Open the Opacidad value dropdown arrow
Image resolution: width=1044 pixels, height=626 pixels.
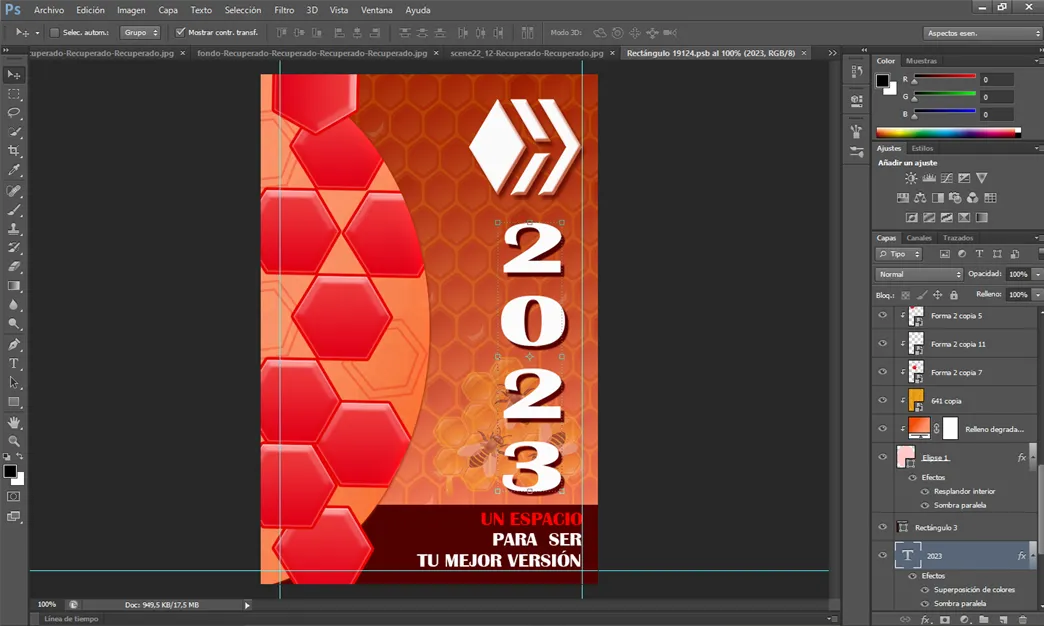pos(1037,274)
